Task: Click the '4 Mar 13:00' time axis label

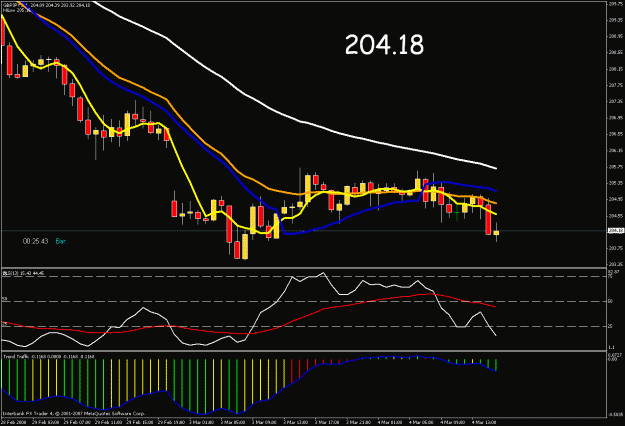Action: pyautogui.click(x=483, y=422)
